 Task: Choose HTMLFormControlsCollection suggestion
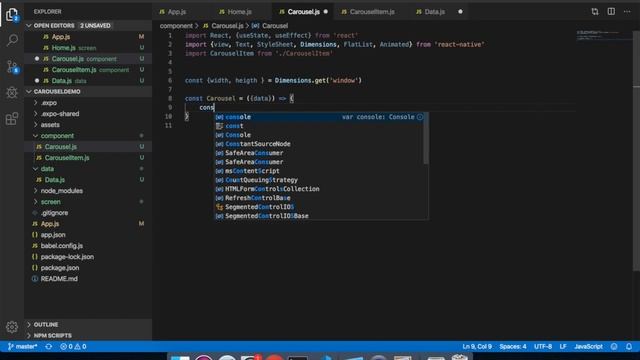click(319, 189)
